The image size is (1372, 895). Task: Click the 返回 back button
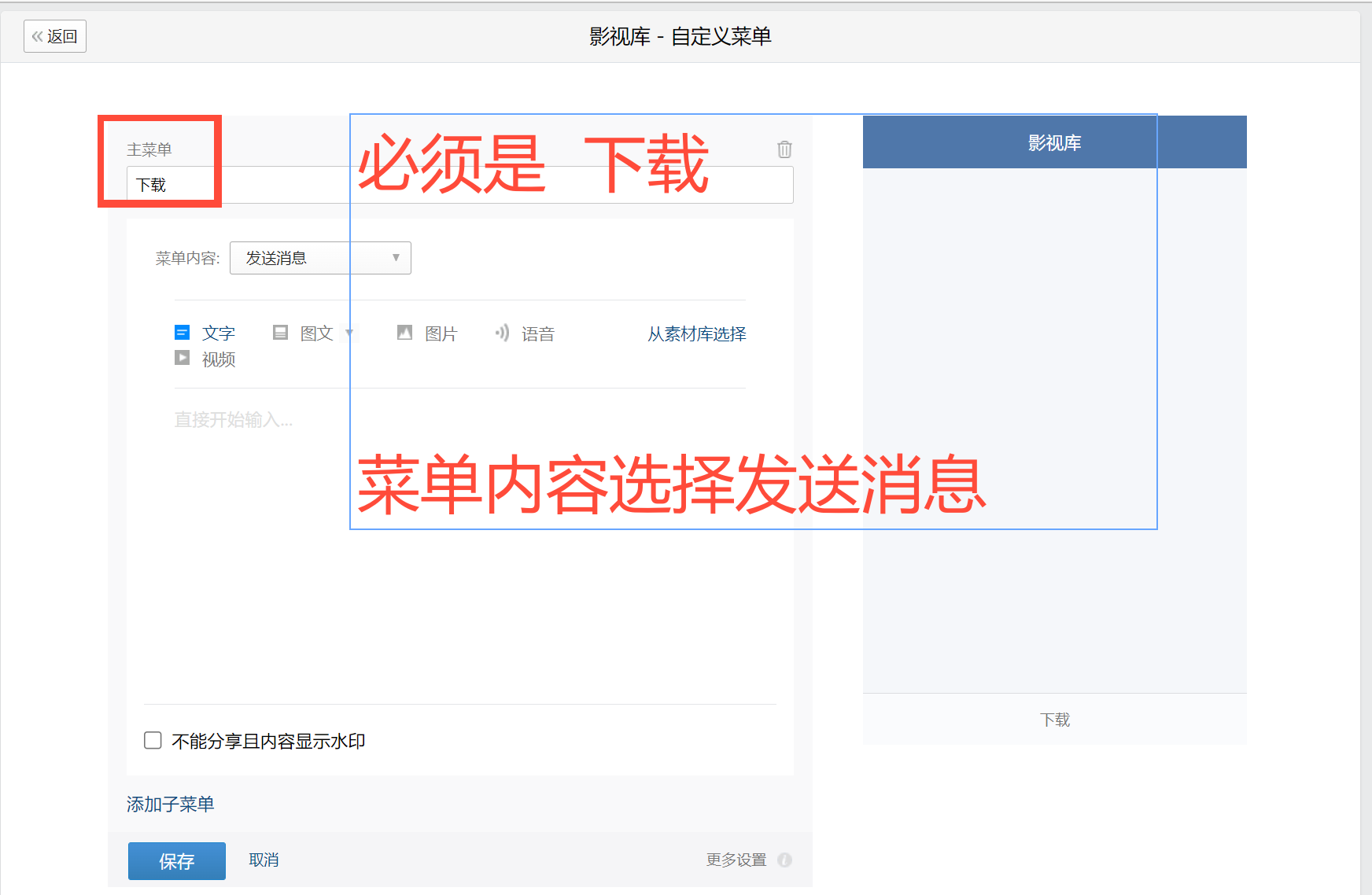pyautogui.click(x=55, y=36)
